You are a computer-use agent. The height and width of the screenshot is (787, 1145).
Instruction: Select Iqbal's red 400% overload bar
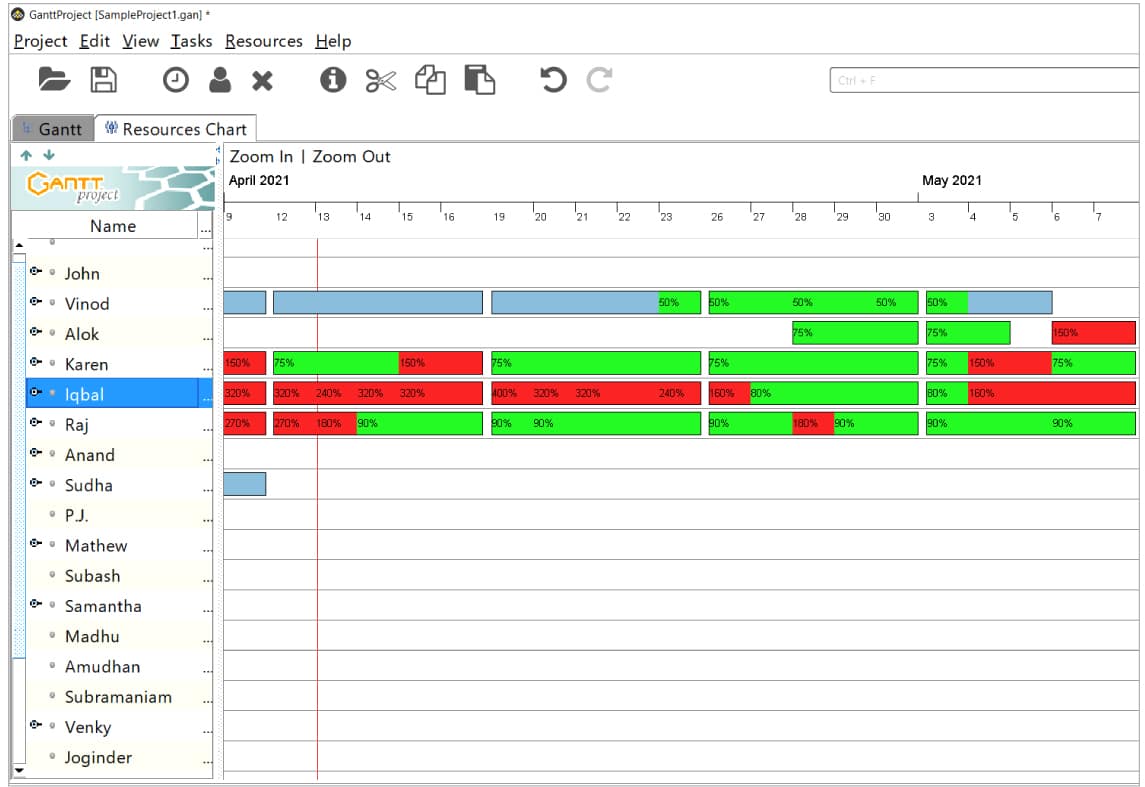pos(510,393)
